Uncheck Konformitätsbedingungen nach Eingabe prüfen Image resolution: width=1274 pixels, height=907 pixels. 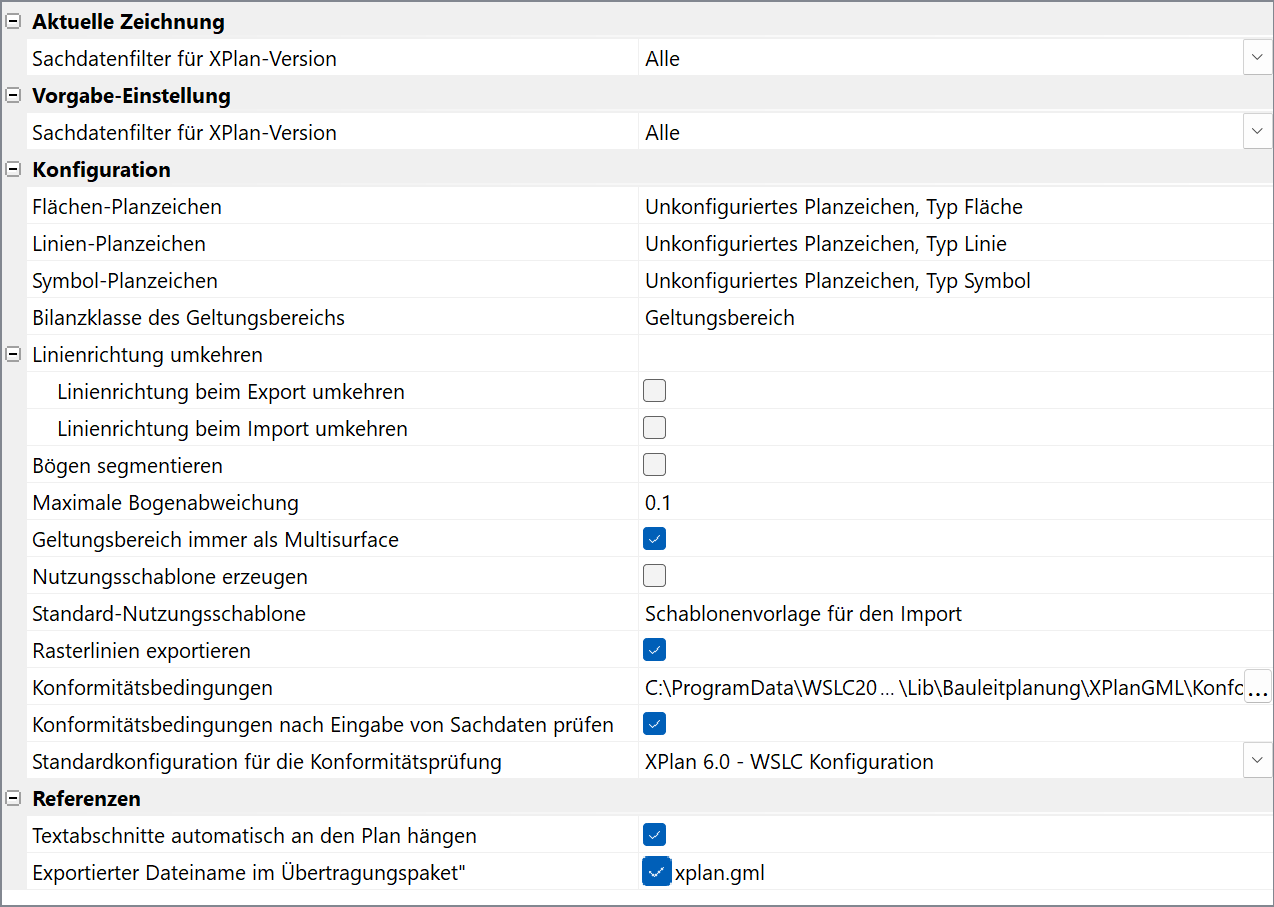click(654, 724)
